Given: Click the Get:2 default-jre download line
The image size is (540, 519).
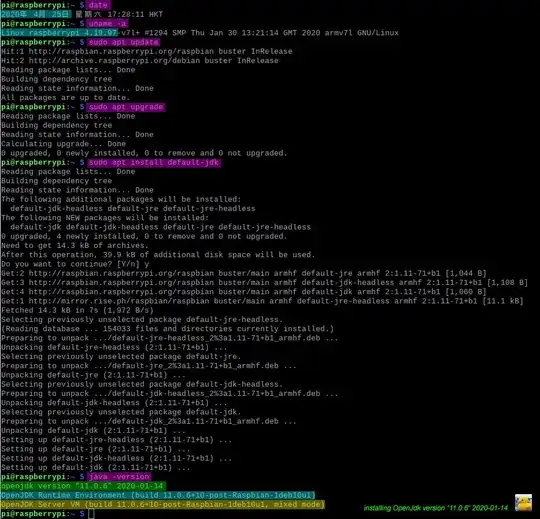Looking at the screenshot, I should (x=244, y=273).
